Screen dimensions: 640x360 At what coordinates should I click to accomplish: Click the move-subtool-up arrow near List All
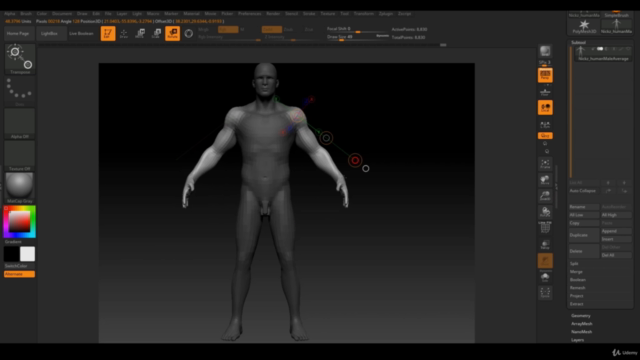pos(608,182)
